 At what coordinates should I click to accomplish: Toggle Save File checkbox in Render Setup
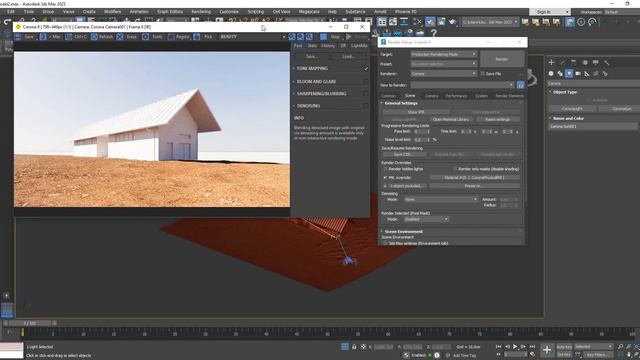point(482,74)
